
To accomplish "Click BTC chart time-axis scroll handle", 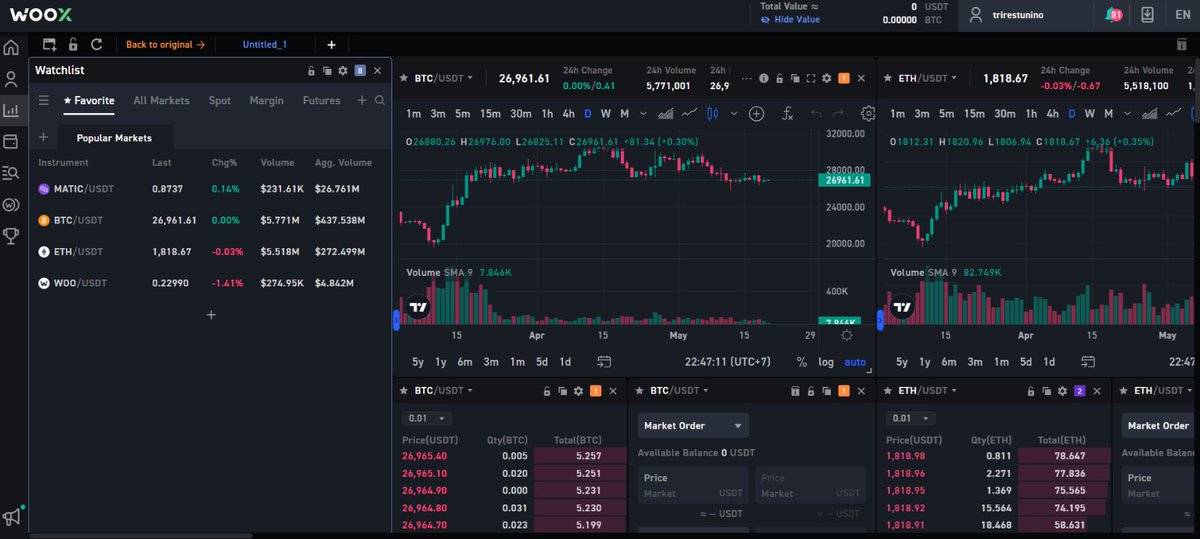I will [396, 320].
